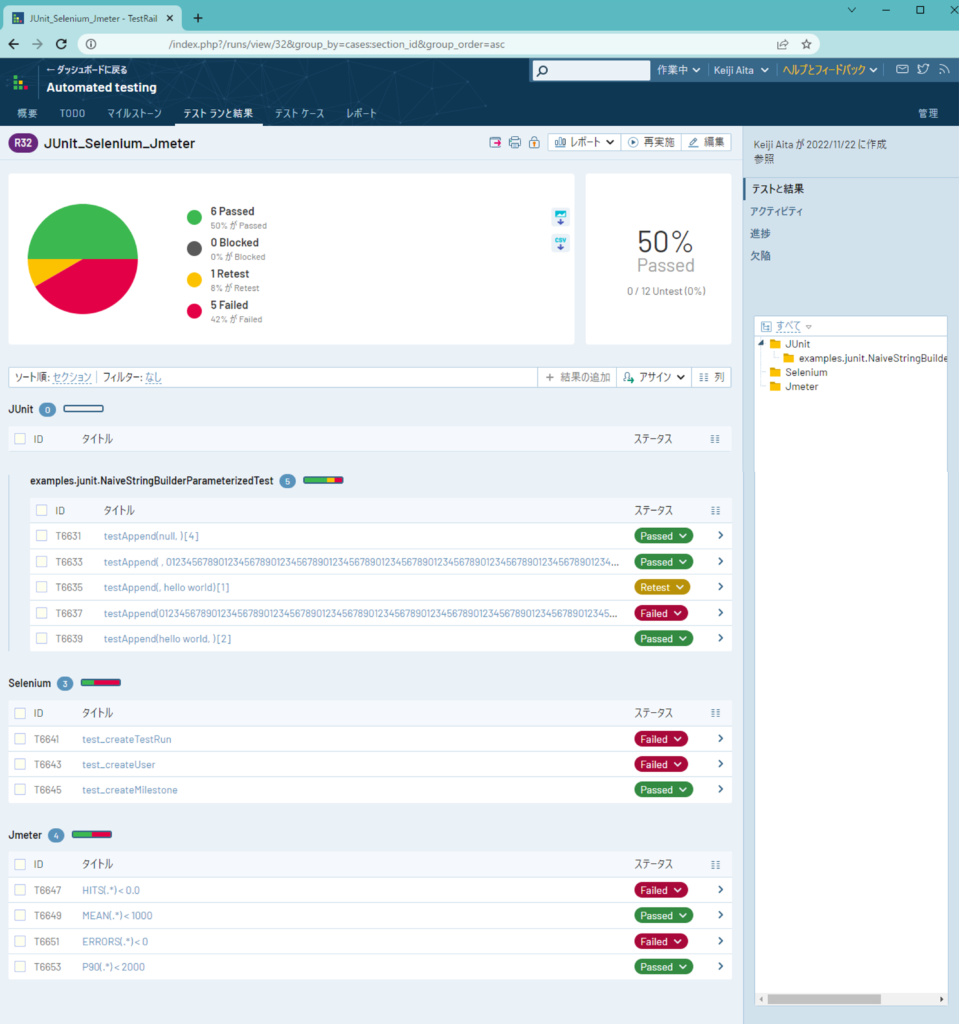Open the マイルストーン tab

(x=131, y=113)
